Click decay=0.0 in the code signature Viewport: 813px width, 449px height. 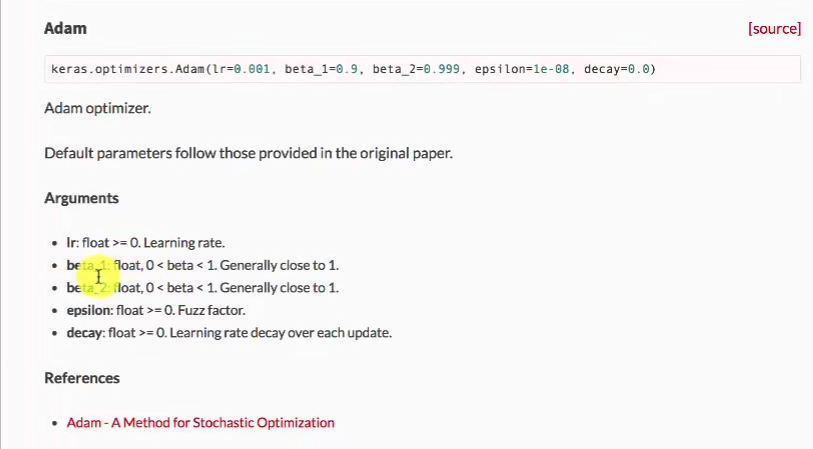pyautogui.click(x=614, y=69)
